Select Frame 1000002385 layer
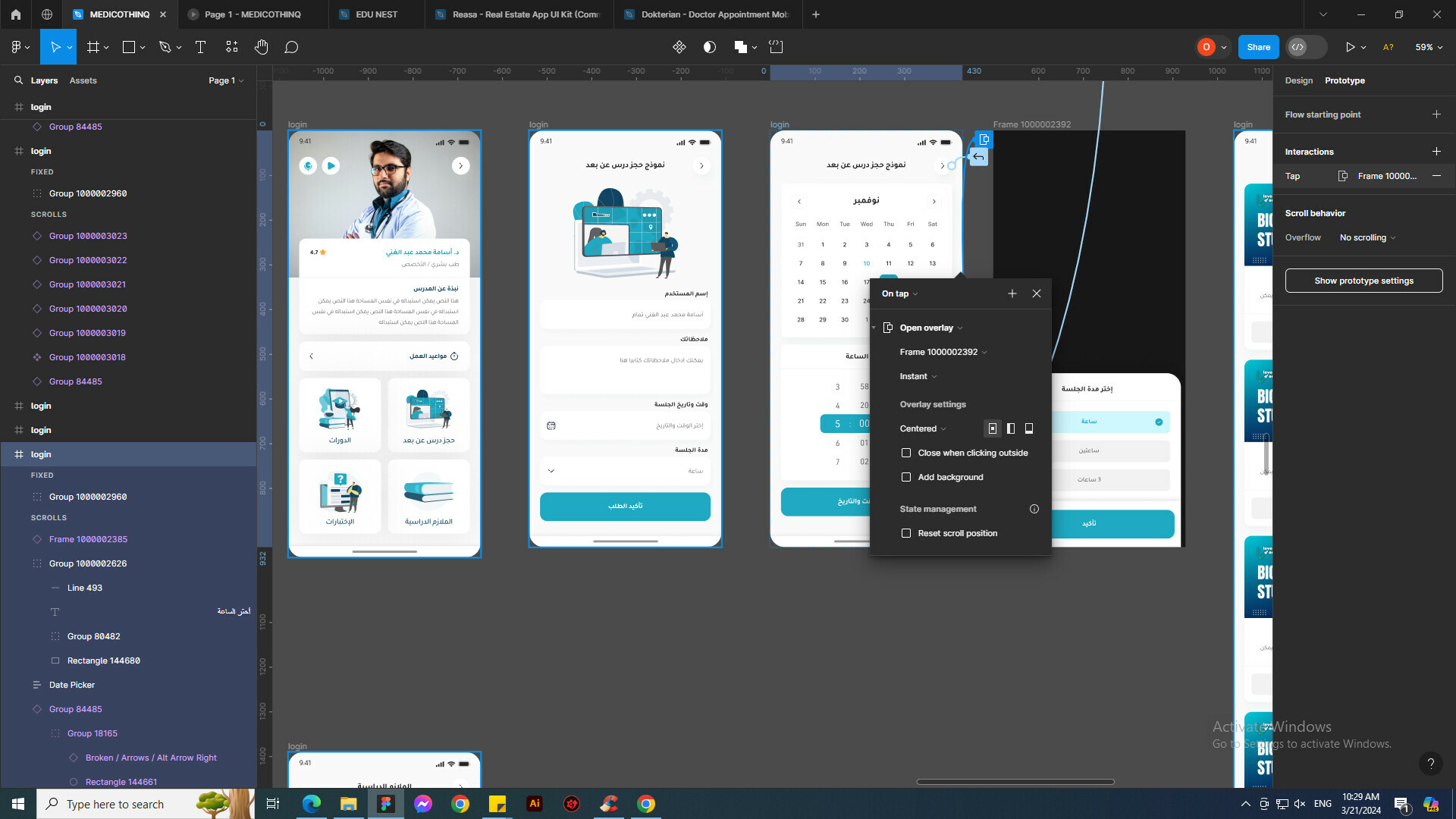The width and height of the screenshot is (1456, 819). click(88, 539)
